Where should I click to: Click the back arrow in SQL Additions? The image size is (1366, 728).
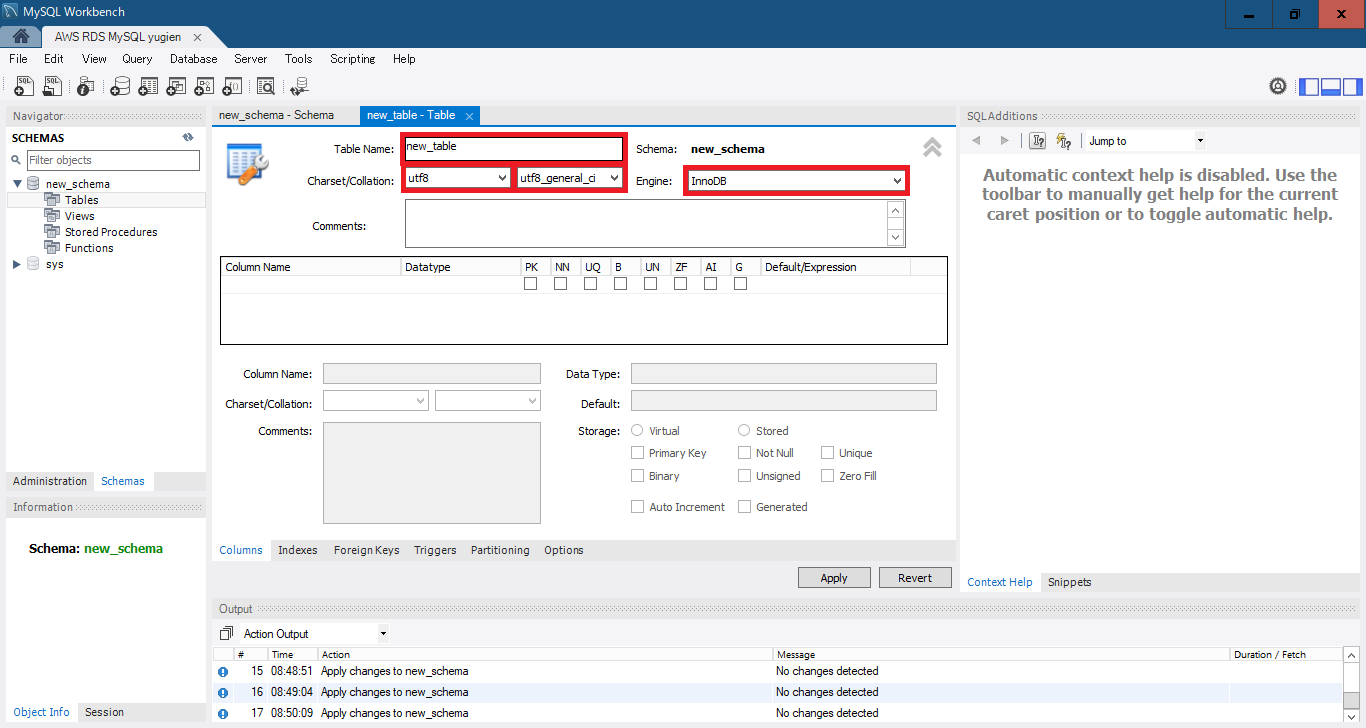click(977, 141)
